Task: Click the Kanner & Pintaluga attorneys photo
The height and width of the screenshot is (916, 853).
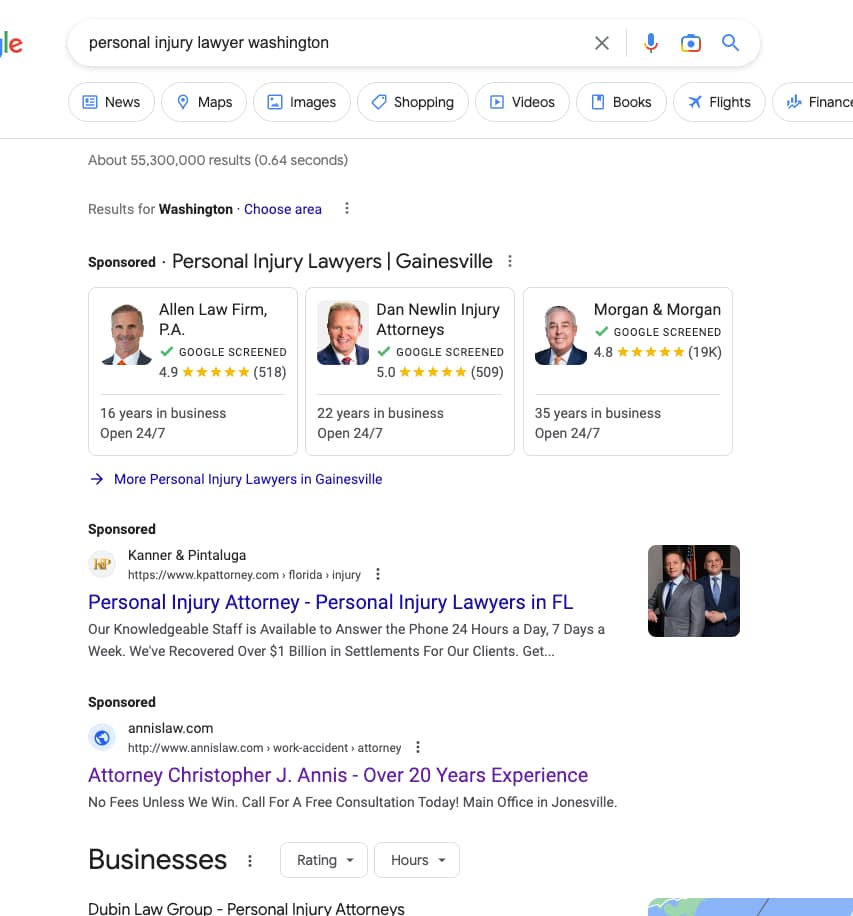Action: click(x=693, y=590)
